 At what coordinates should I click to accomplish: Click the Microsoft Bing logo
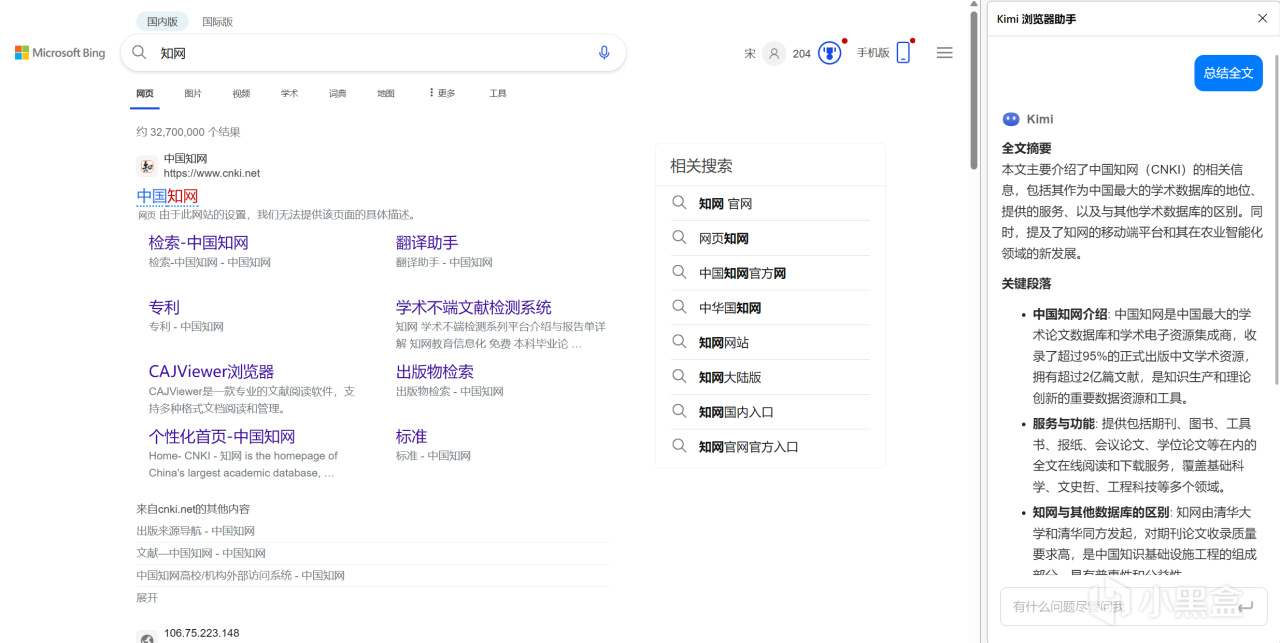(60, 53)
